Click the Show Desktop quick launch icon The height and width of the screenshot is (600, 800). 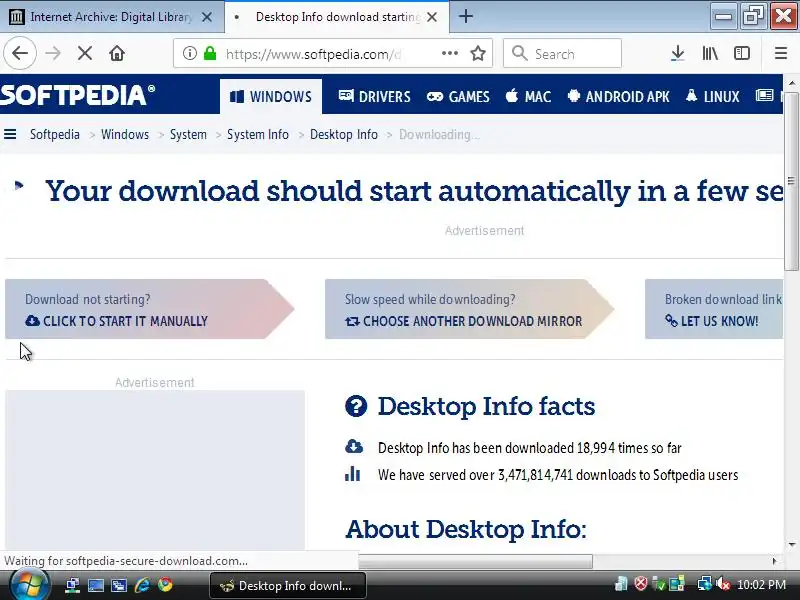pos(95,585)
